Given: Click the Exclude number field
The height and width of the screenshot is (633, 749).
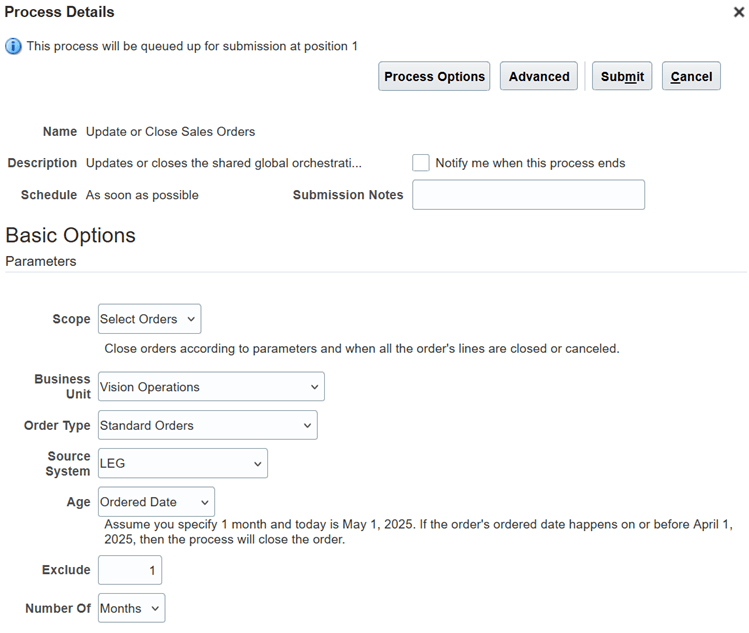Looking at the screenshot, I should [130, 570].
